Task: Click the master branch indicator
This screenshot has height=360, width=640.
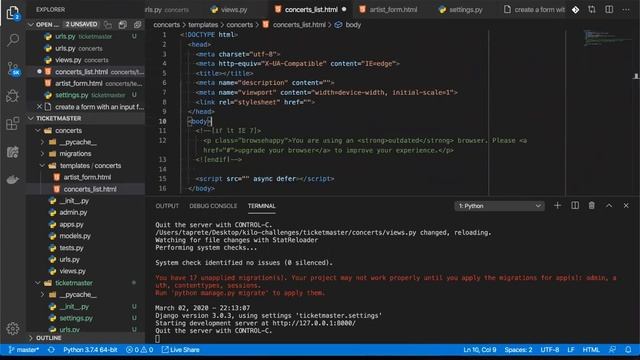Action: 24,350
